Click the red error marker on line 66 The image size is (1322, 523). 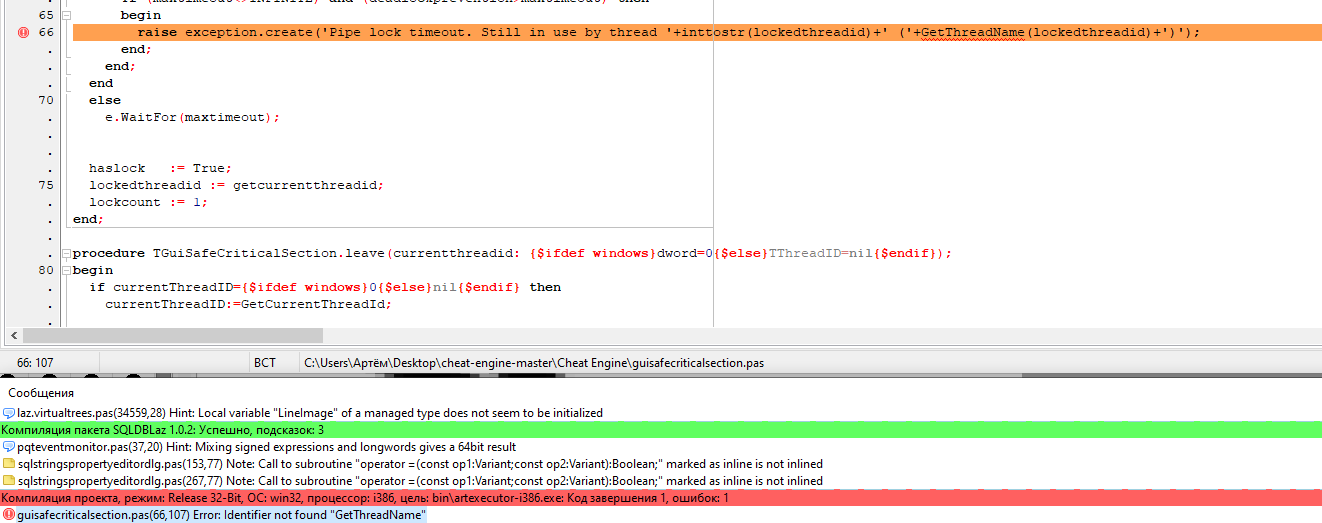(23, 33)
